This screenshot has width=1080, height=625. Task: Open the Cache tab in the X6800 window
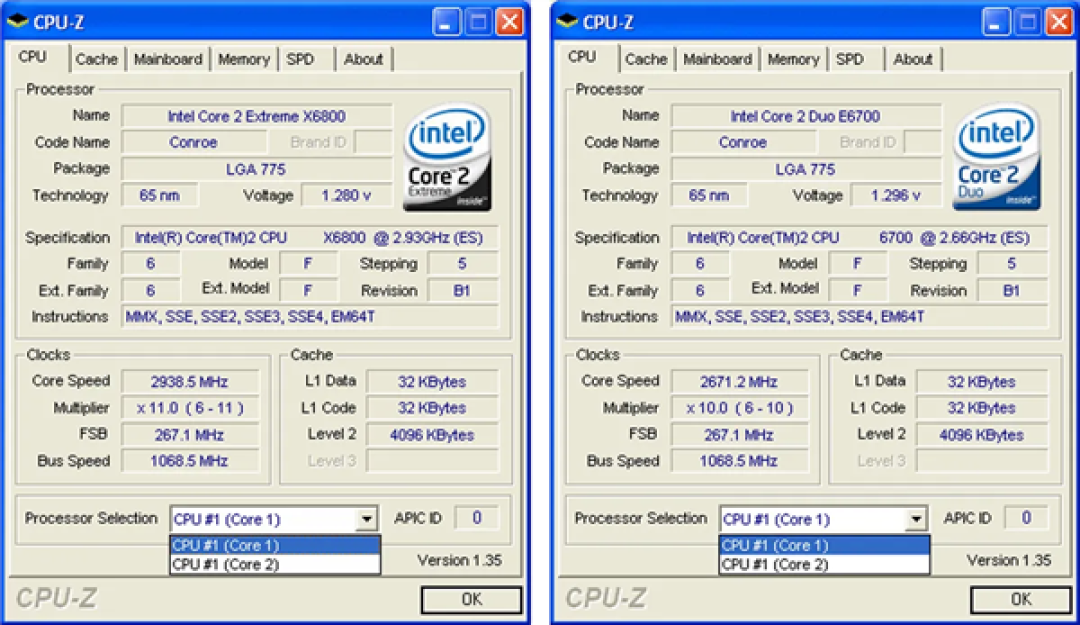(96, 59)
